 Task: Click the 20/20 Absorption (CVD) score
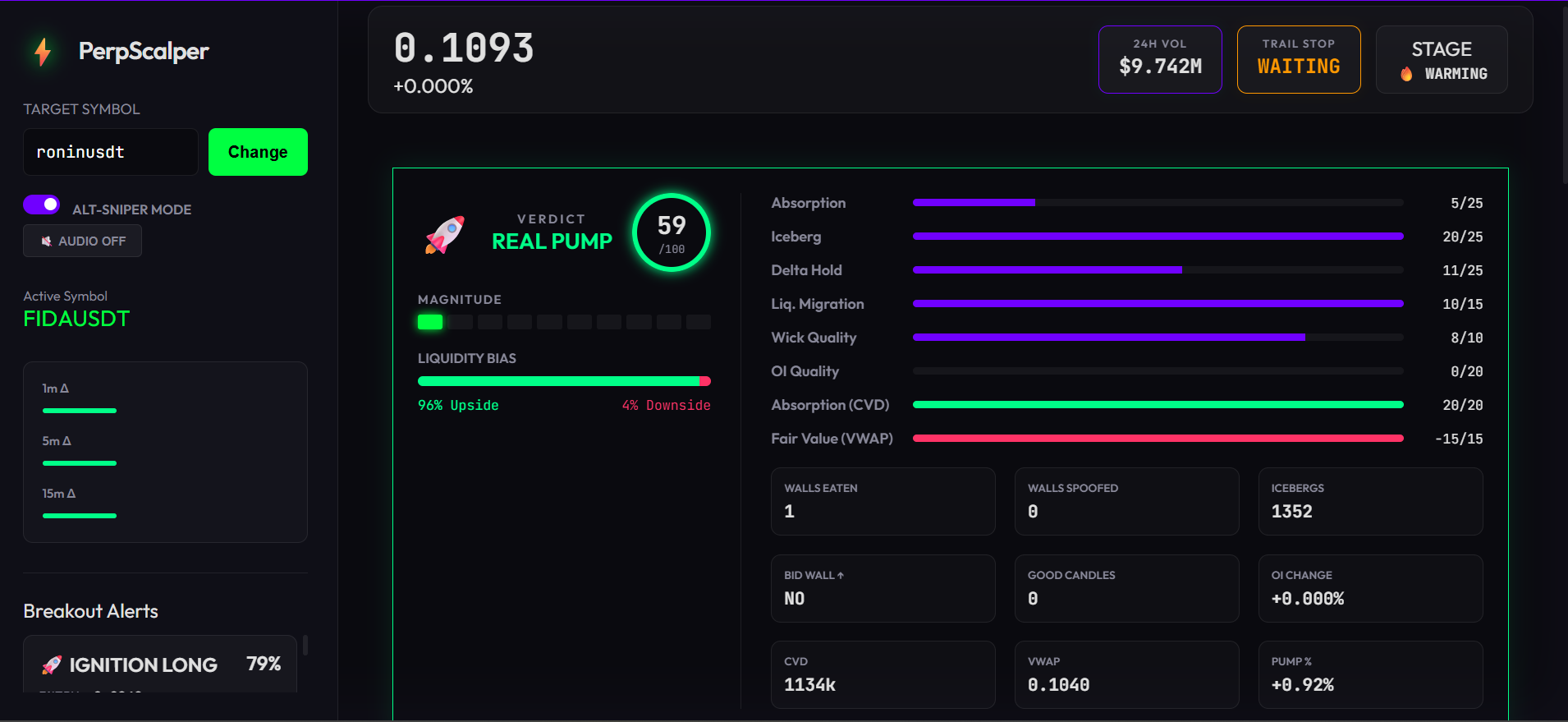click(x=1463, y=406)
